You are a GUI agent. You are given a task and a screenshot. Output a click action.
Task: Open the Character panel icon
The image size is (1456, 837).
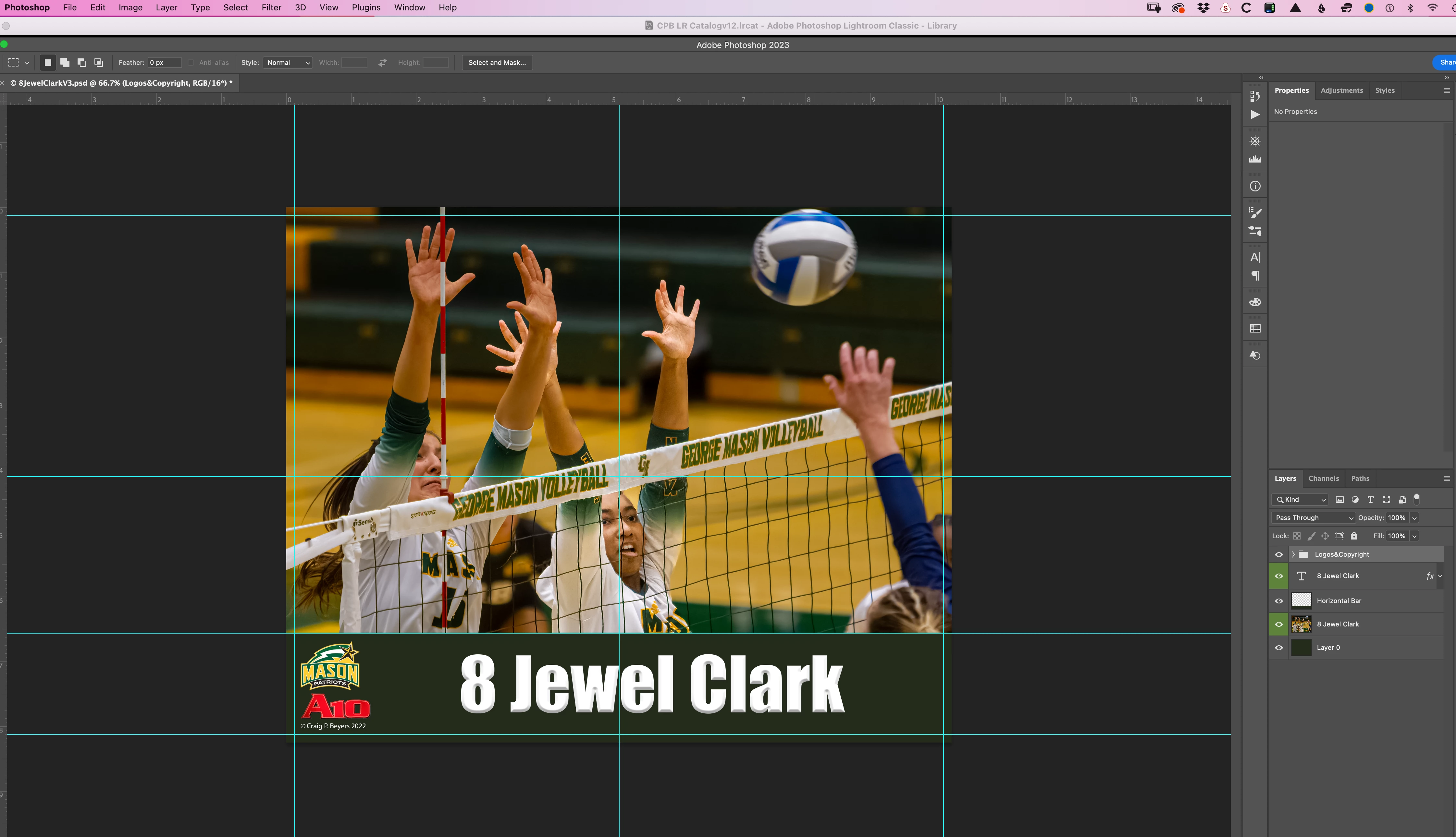pos(1255,257)
